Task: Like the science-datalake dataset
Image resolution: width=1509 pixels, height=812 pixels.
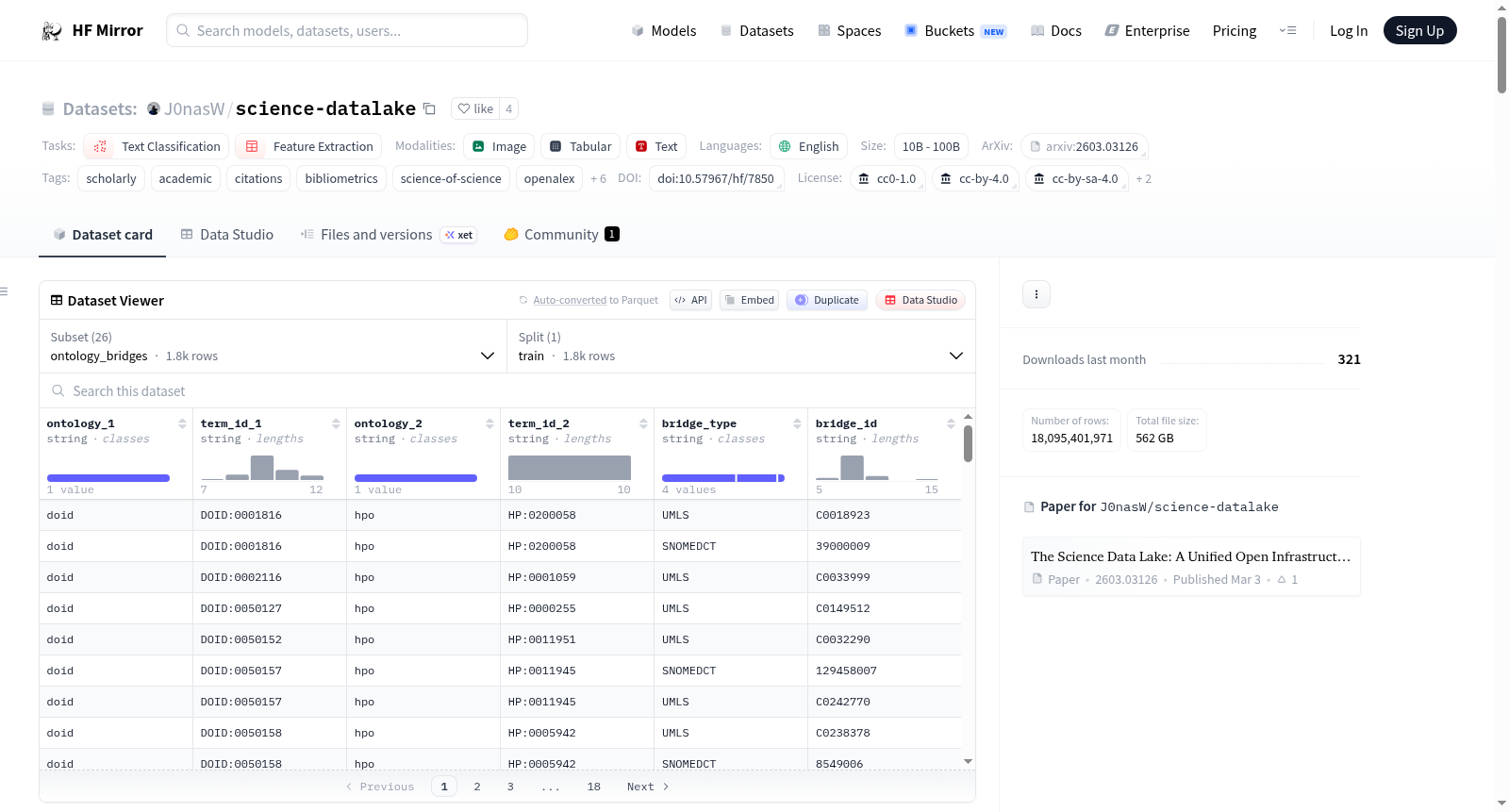Action: tap(475, 108)
